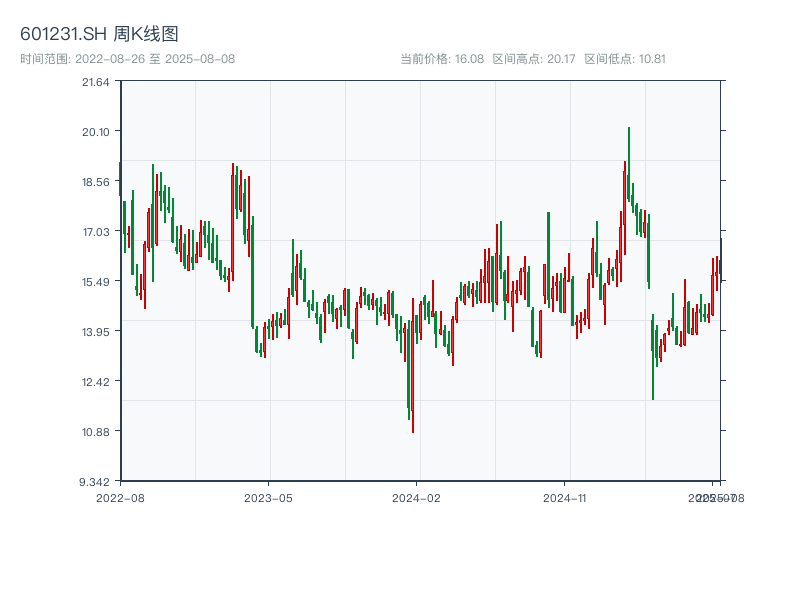Click the 区间高点 20.17 label
This screenshot has width=800, height=600.
point(533,59)
